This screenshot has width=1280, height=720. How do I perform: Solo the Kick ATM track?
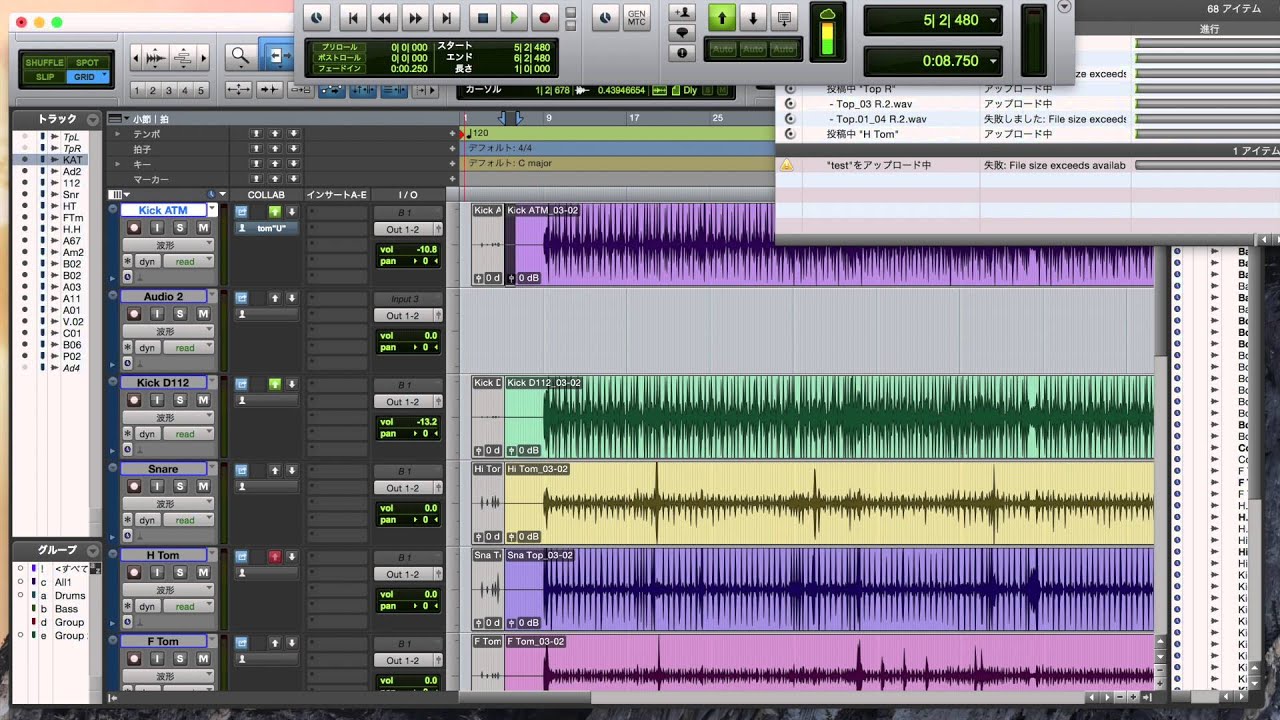pyautogui.click(x=180, y=228)
